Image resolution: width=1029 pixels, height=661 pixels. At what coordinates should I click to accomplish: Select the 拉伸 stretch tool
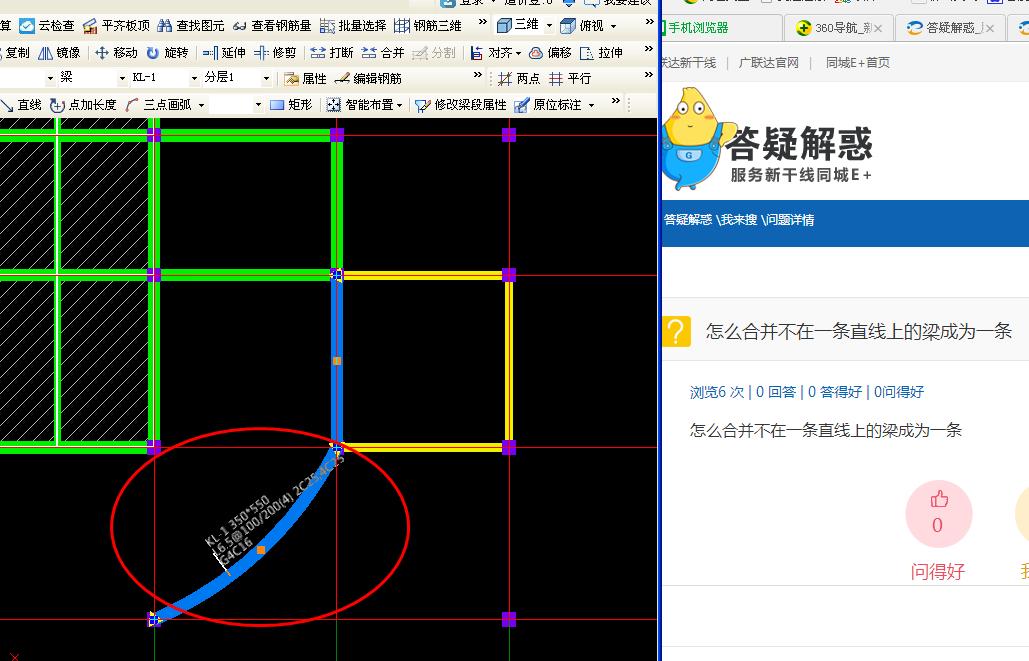[600, 53]
